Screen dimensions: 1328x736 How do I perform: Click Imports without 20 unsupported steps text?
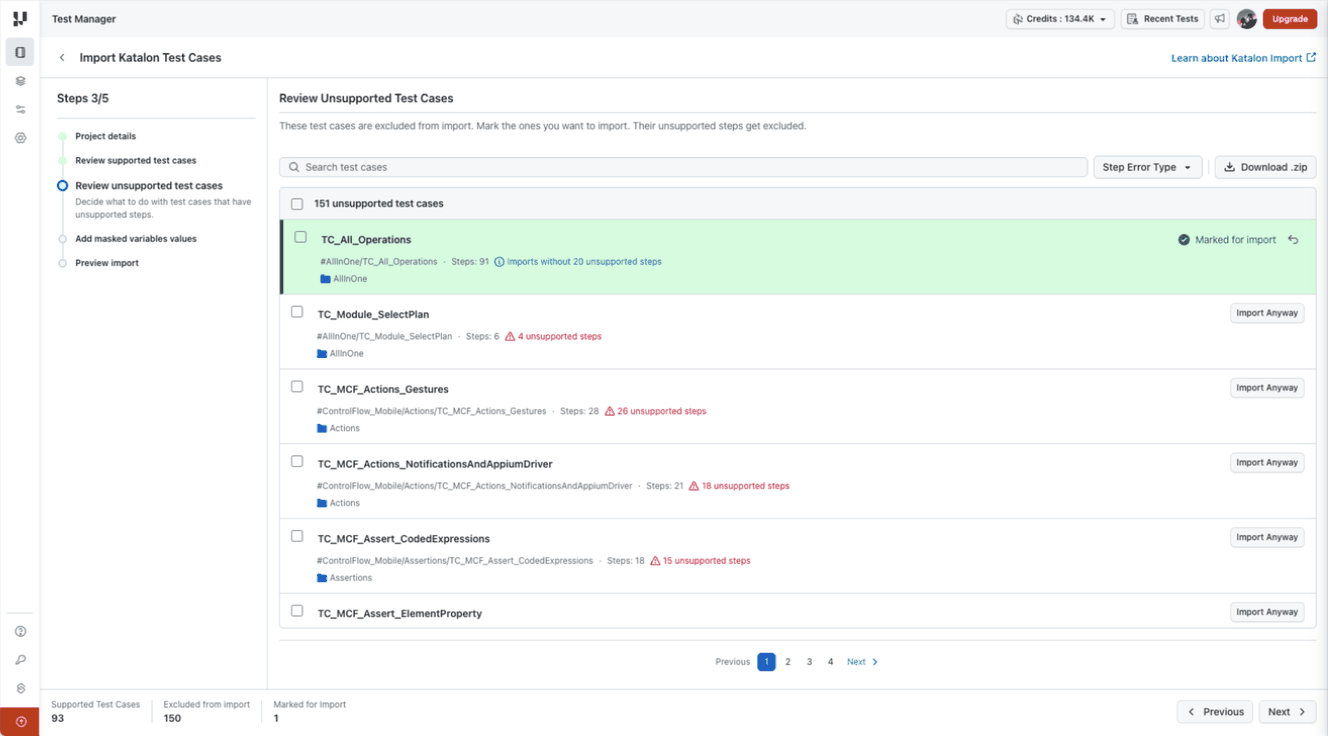point(584,262)
